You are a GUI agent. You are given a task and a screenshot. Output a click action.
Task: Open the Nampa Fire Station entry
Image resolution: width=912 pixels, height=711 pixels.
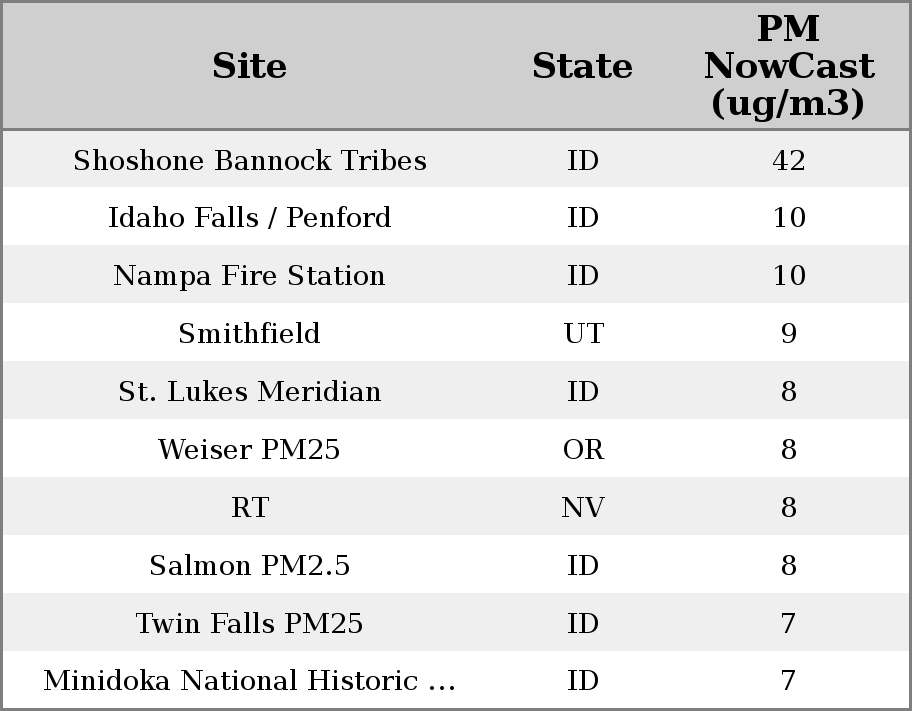point(250,276)
